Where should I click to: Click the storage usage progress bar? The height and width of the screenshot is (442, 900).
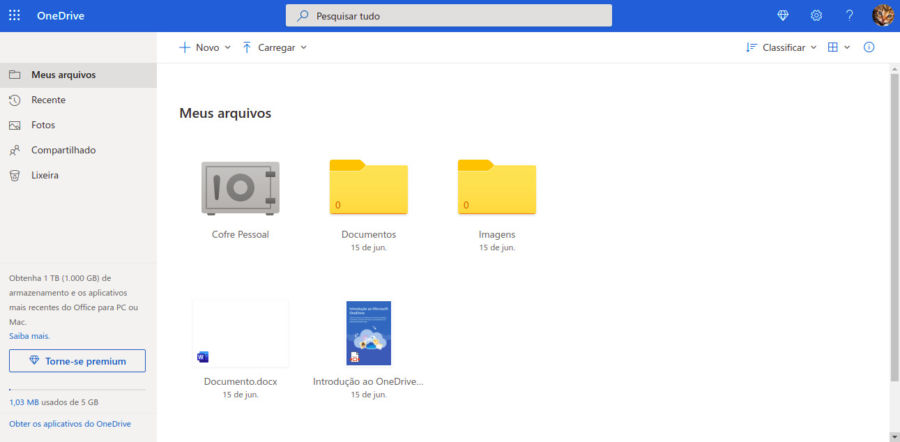pyautogui.click(x=77, y=390)
